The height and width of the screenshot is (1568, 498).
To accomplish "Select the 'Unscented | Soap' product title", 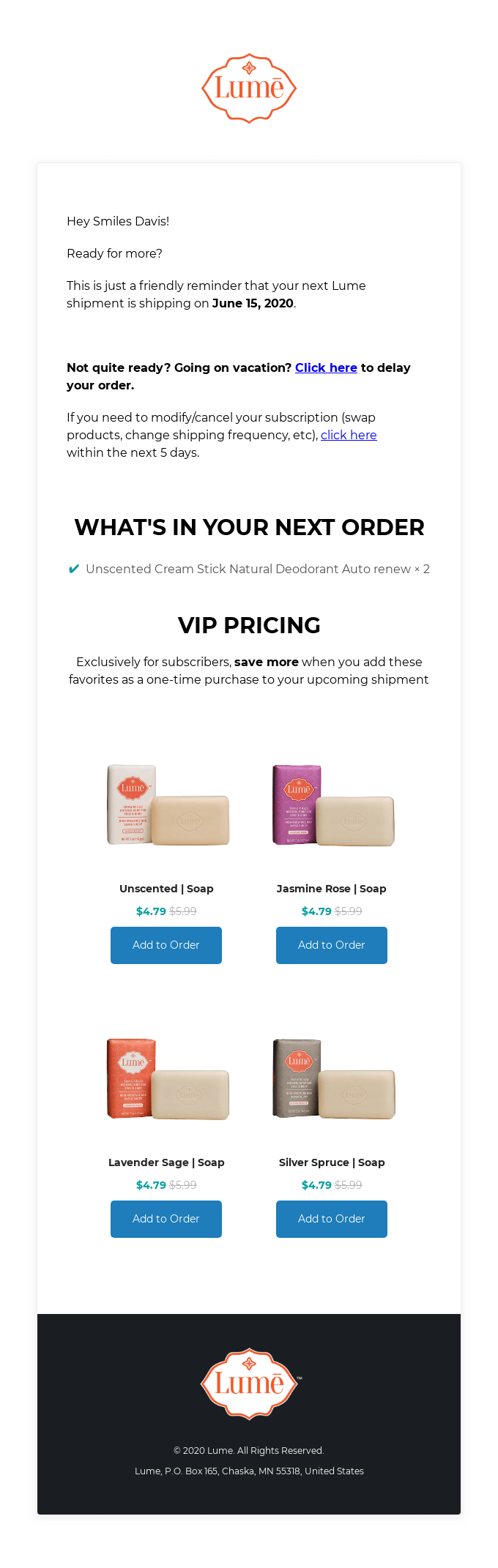I will (166, 889).
